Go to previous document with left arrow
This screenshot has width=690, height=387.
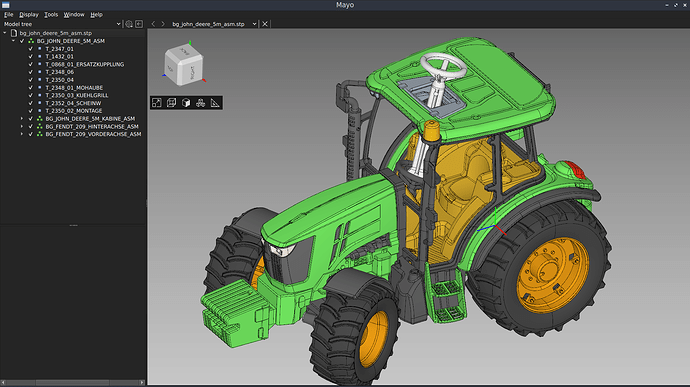[153, 24]
